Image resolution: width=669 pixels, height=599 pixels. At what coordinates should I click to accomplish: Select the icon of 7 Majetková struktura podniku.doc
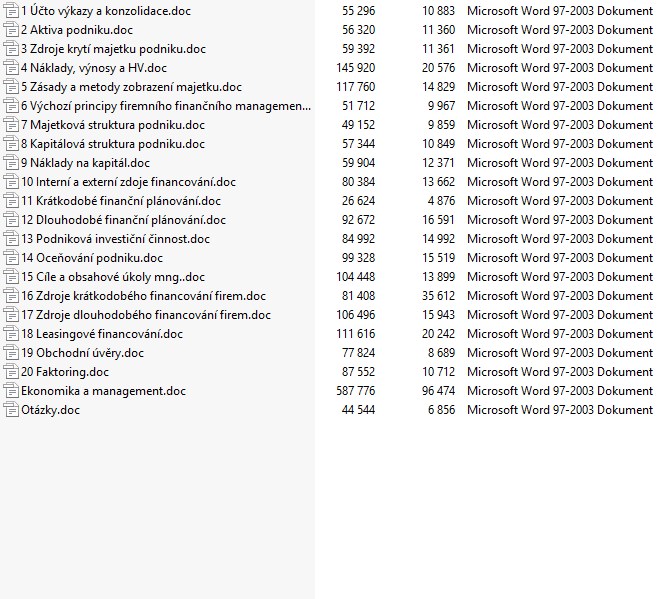pyautogui.click(x=11, y=125)
